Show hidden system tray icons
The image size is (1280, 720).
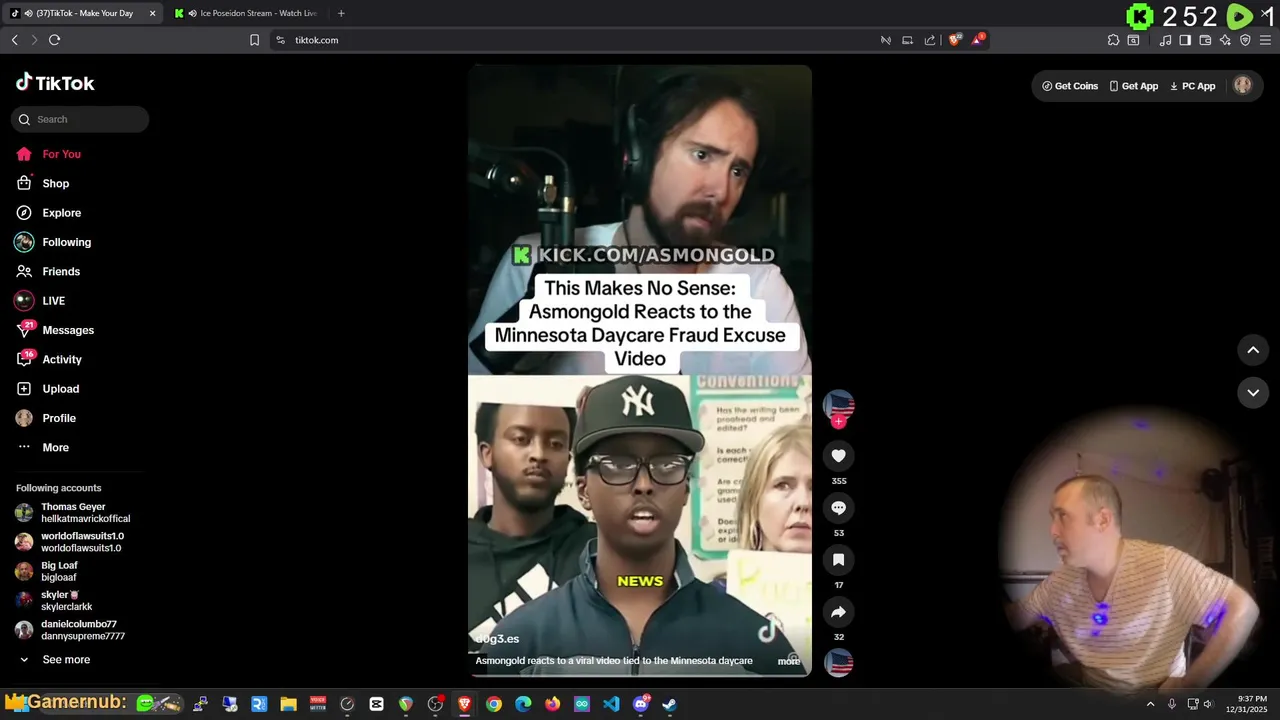pos(1150,704)
